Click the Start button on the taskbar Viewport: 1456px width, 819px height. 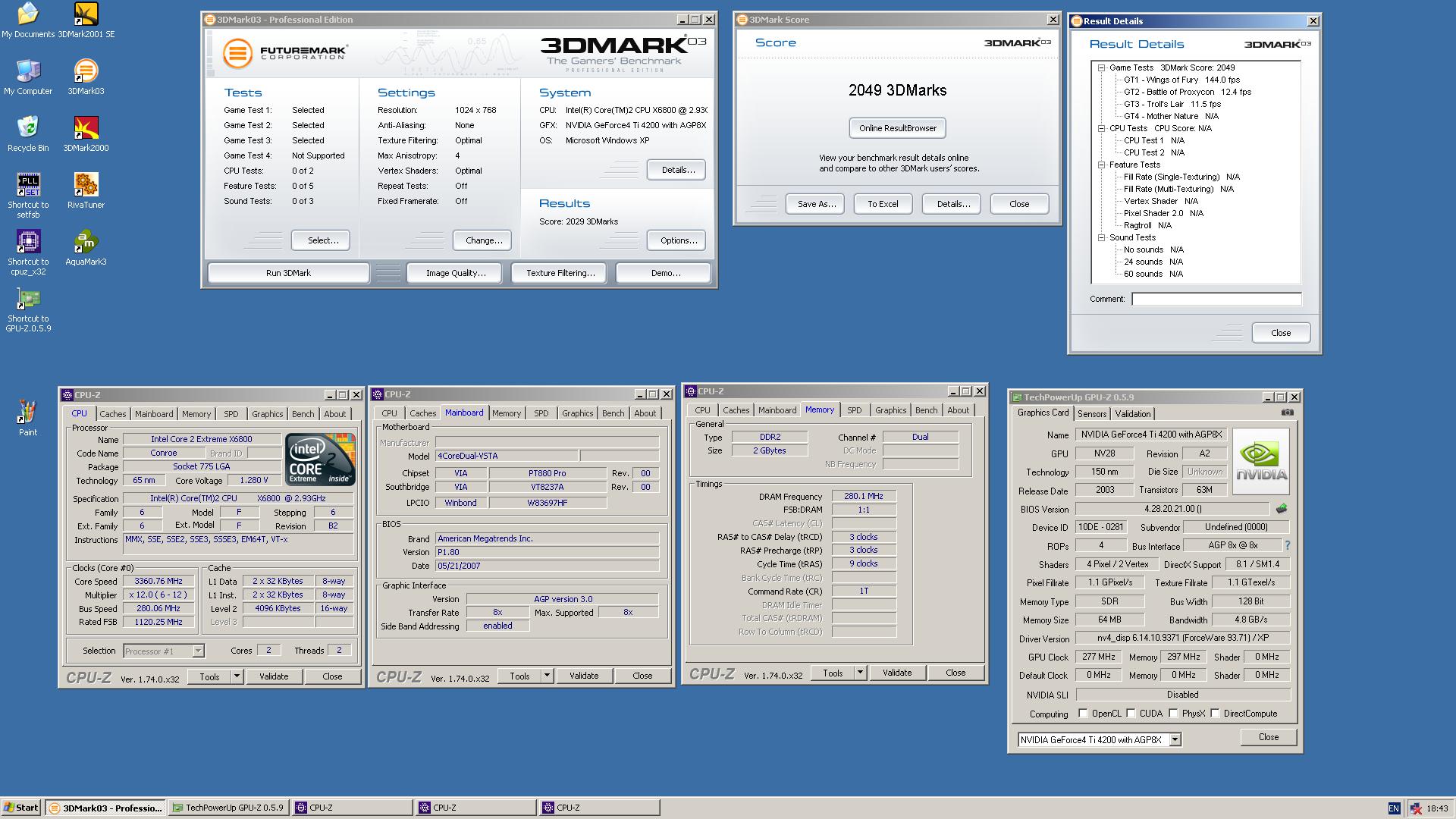21,808
